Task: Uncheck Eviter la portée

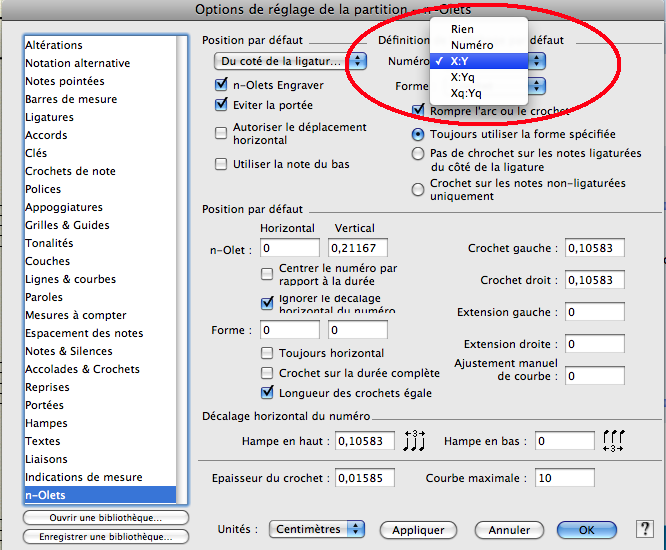Action: click(222, 105)
